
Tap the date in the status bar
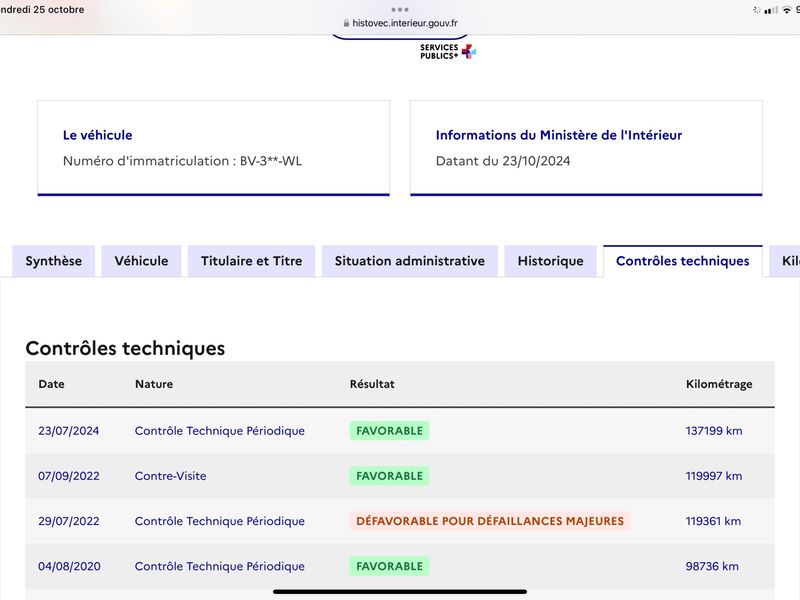tap(42, 10)
